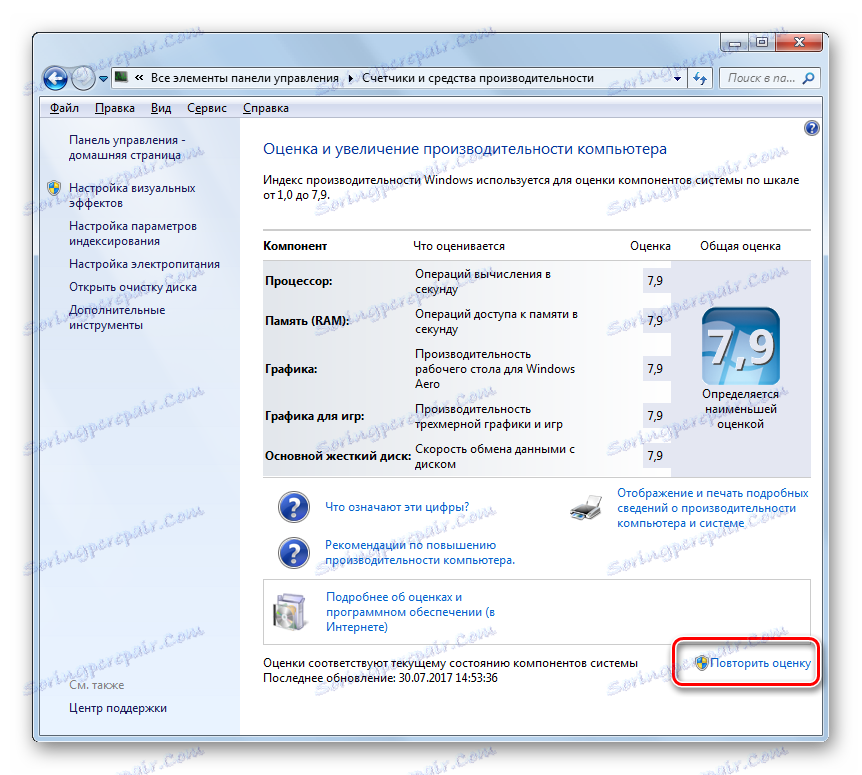The height and width of the screenshot is (775, 862).
Task: Click the software box icon near Подробнее об оценках
Action: click(290, 610)
